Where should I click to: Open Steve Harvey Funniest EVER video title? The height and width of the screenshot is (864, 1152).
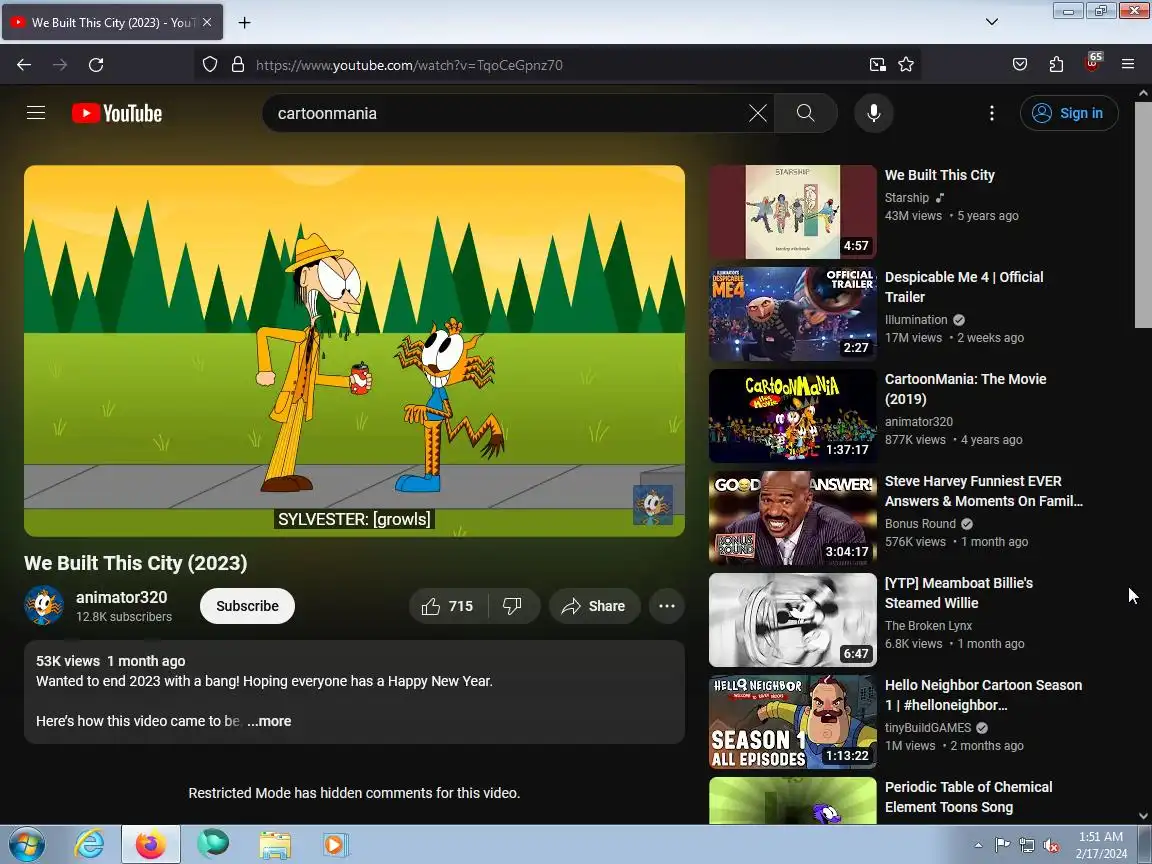tap(983, 491)
